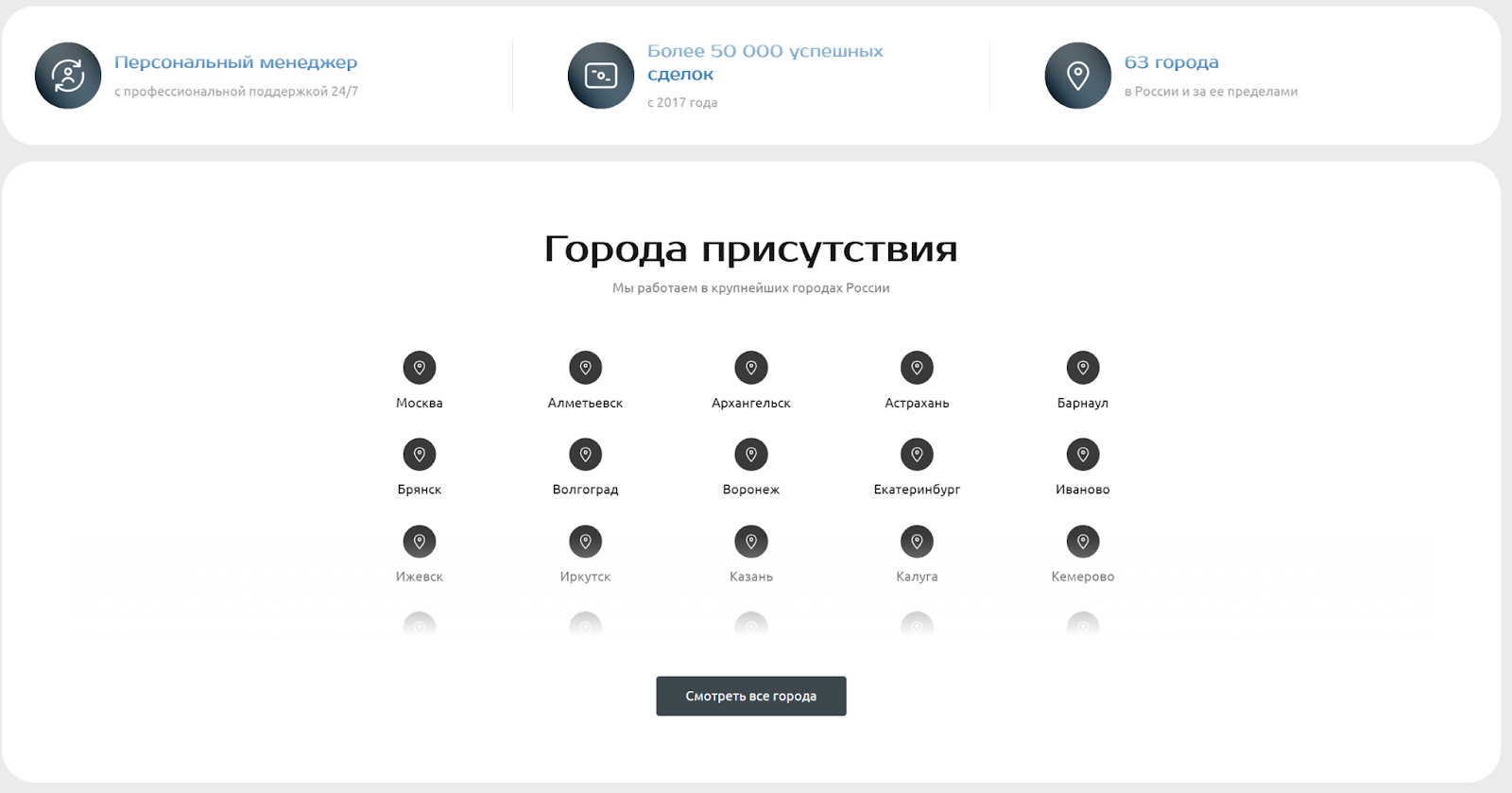Click the с профессиональной поддержкой 24/7 text
Viewport: 1512px width, 793px height.
236,92
